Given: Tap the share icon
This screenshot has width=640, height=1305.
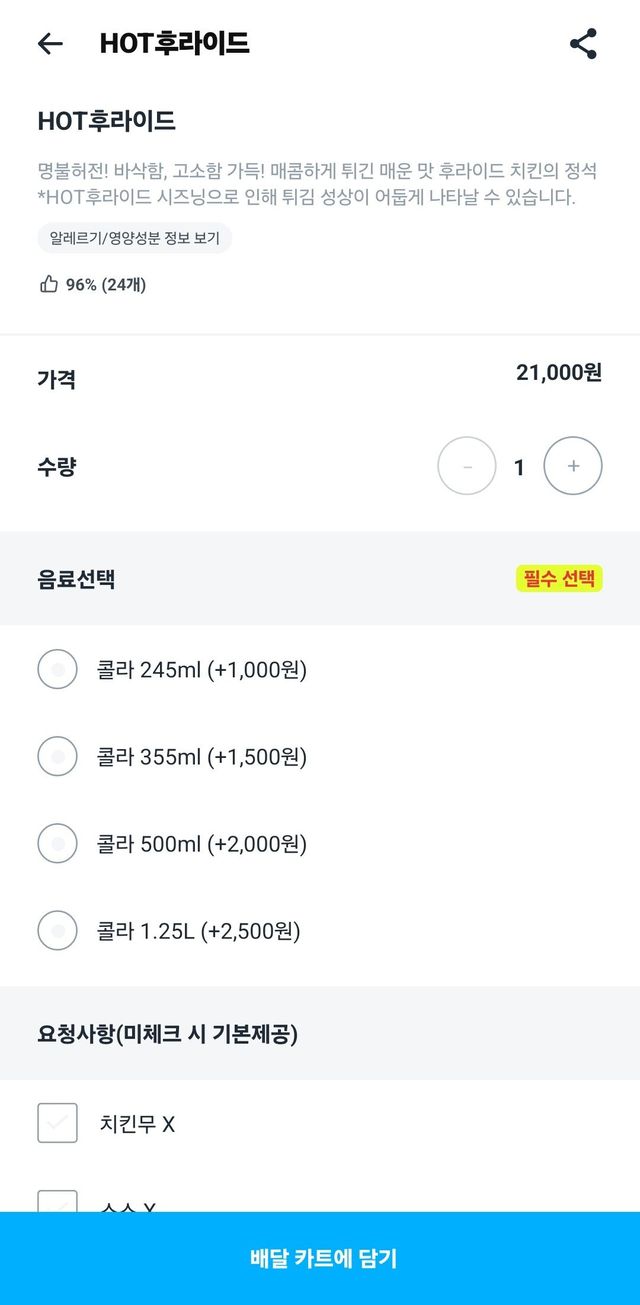Looking at the screenshot, I should coord(583,44).
